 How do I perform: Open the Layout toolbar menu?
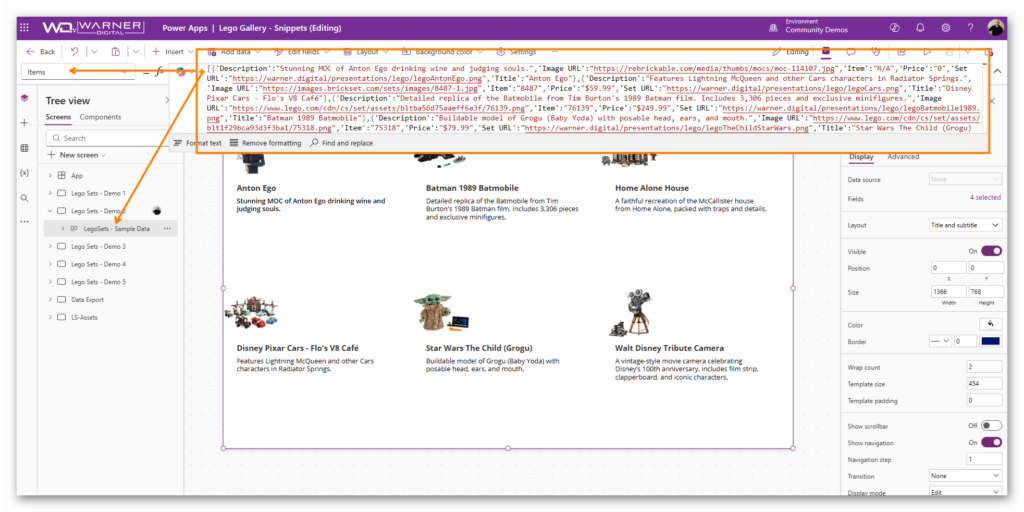pos(366,52)
